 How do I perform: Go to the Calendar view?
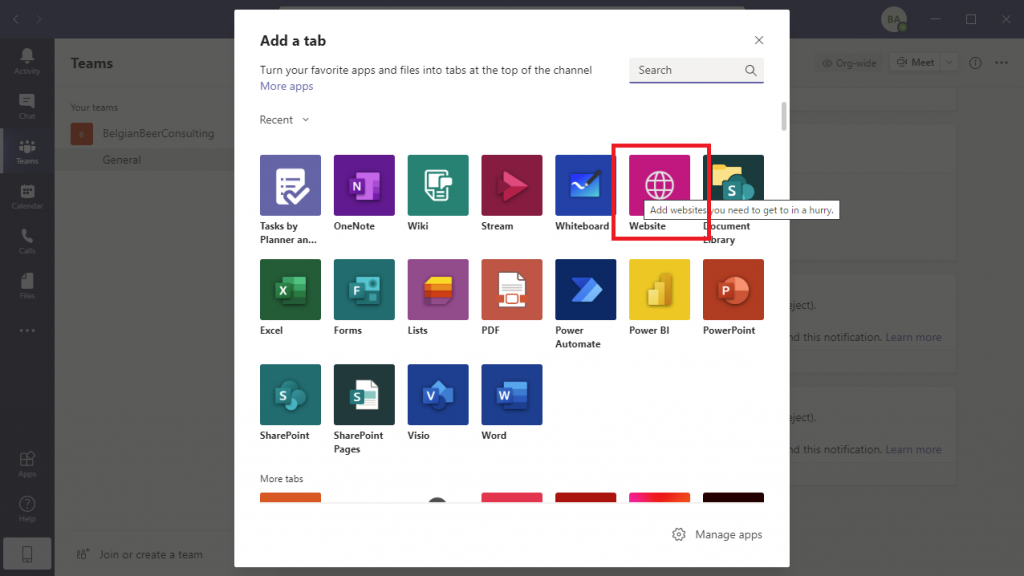click(x=27, y=197)
